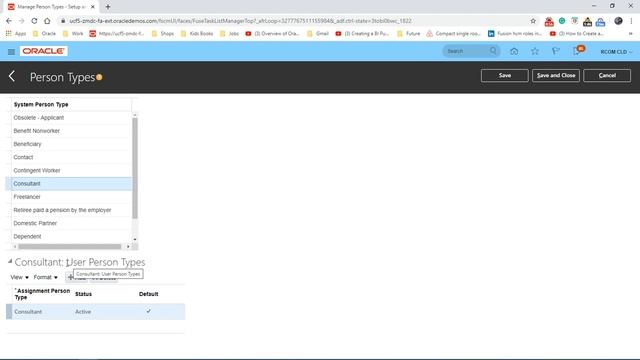The image size is (640, 360).
Task: Open the Apps bookmarks shortcut
Action: coord(16,33)
